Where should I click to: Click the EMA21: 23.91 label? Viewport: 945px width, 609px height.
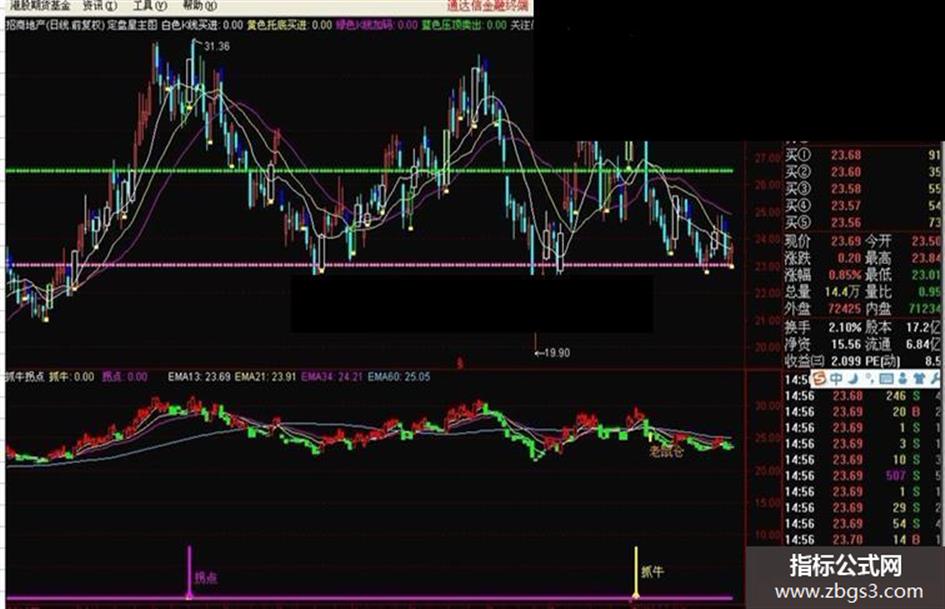265,377
